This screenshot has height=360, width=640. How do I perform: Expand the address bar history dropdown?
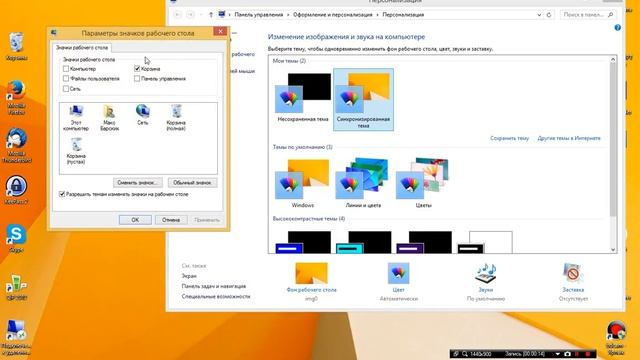coord(539,15)
